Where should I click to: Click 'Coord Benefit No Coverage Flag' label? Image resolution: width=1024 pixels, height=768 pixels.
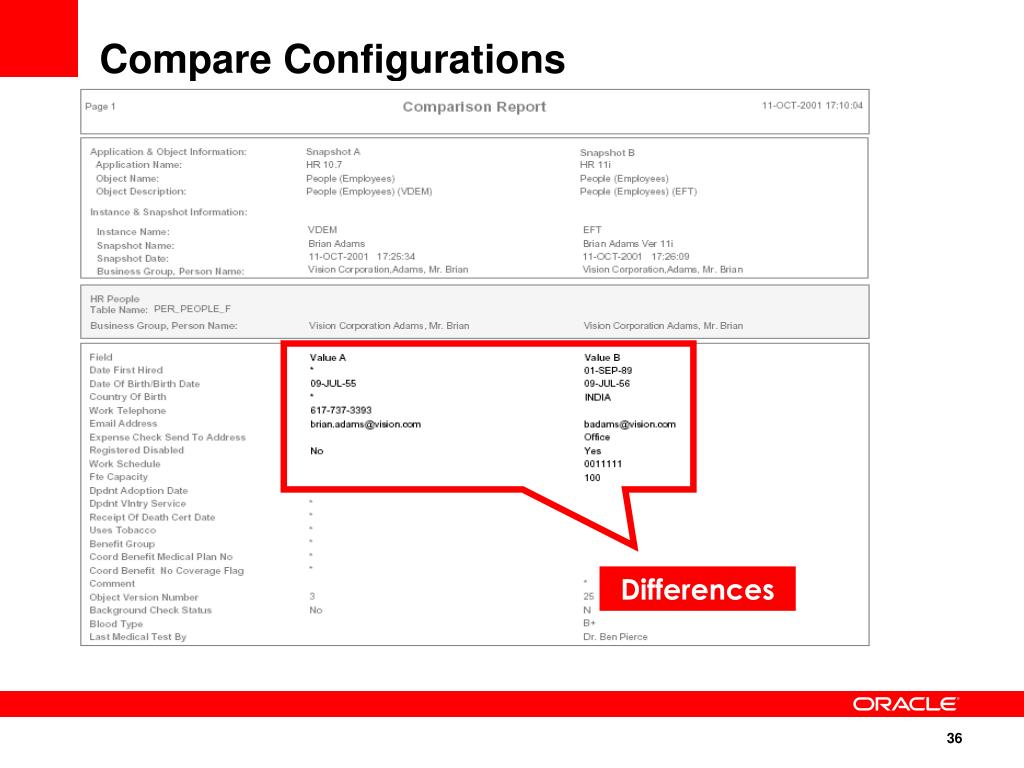167,571
